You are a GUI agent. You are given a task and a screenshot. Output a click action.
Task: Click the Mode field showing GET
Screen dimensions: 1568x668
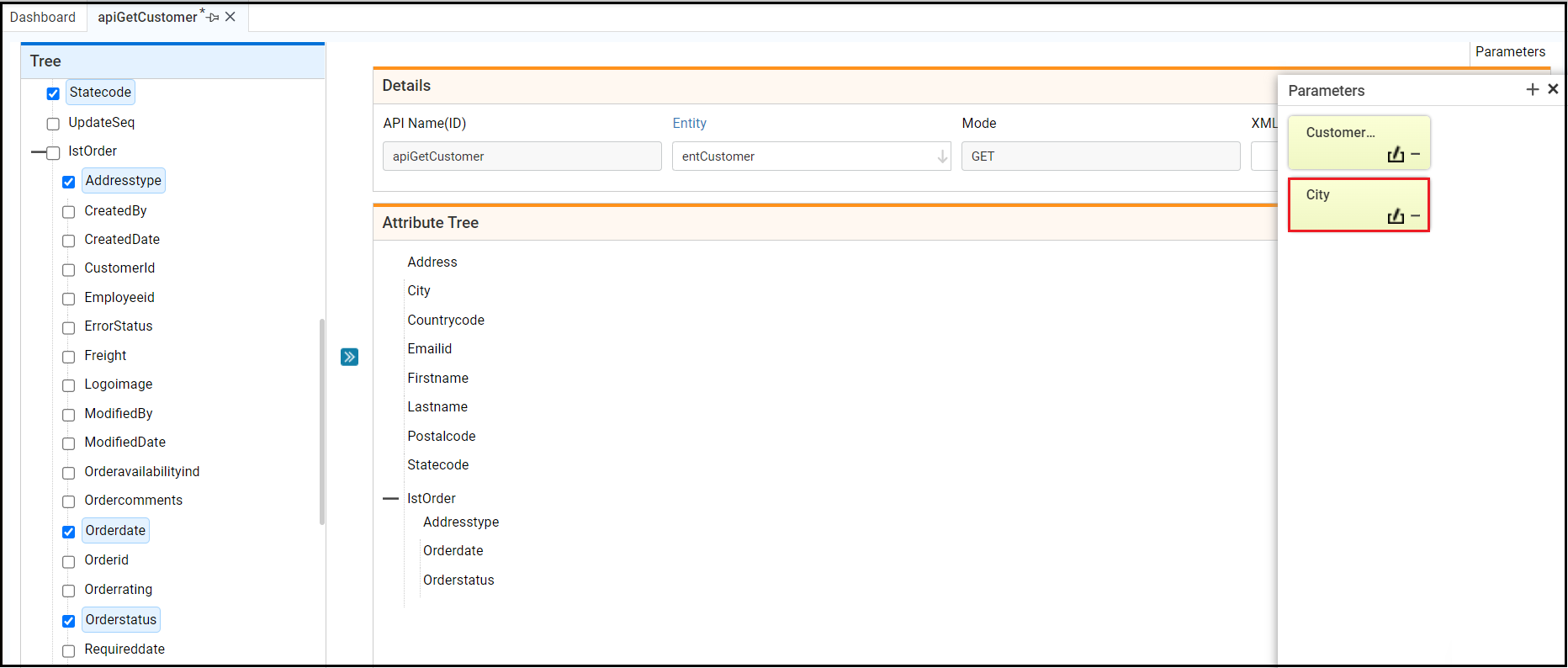click(x=1100, y=156)
